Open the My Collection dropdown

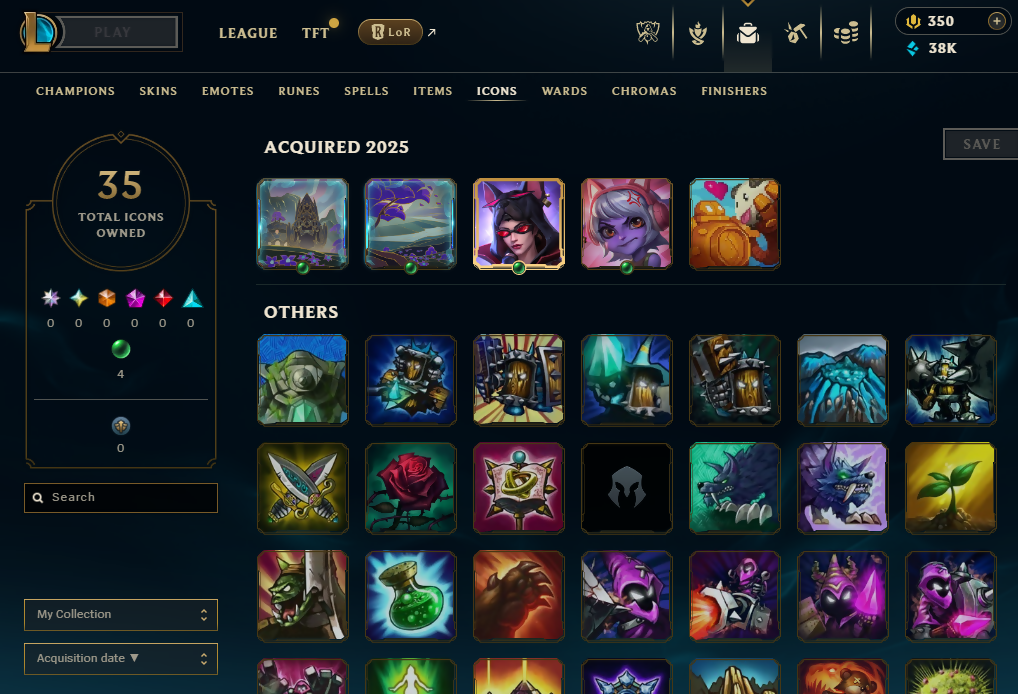(x=121, y=615)
